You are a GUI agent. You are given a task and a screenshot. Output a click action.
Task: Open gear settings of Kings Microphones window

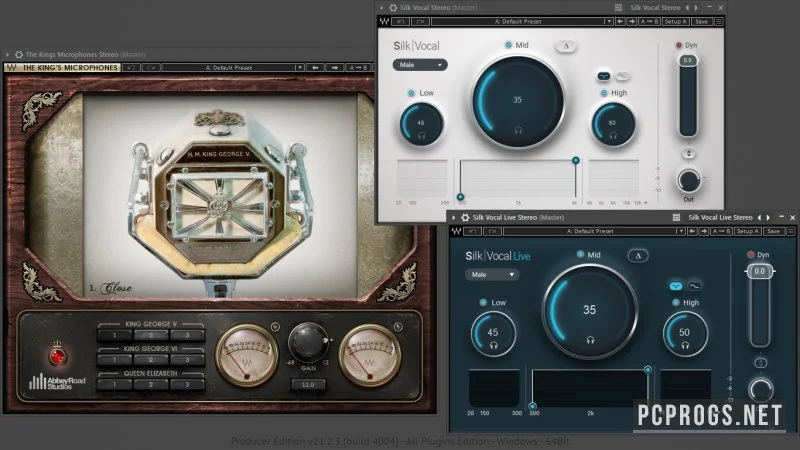[19, 54]
